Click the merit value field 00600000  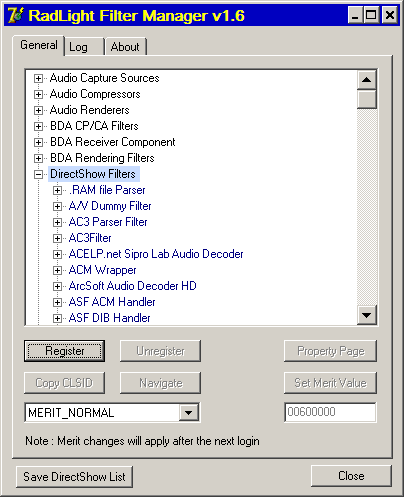(330, 412)
